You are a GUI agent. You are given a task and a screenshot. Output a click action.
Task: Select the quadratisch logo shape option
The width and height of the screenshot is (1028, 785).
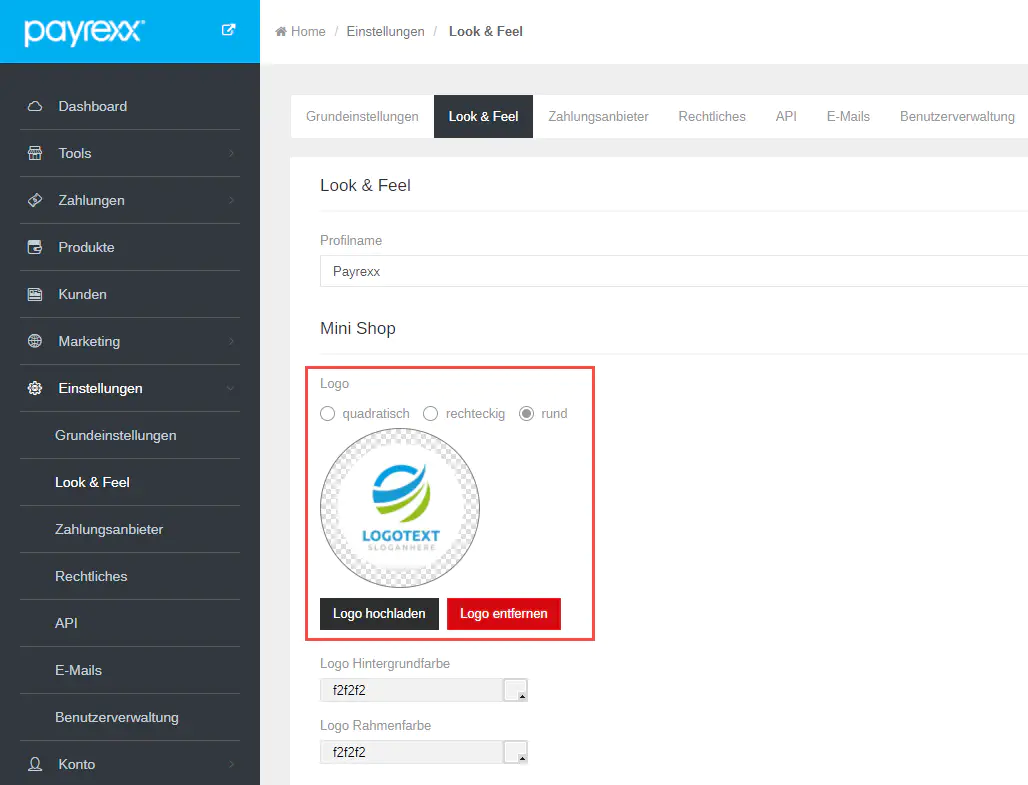click(x=327, y=413)
